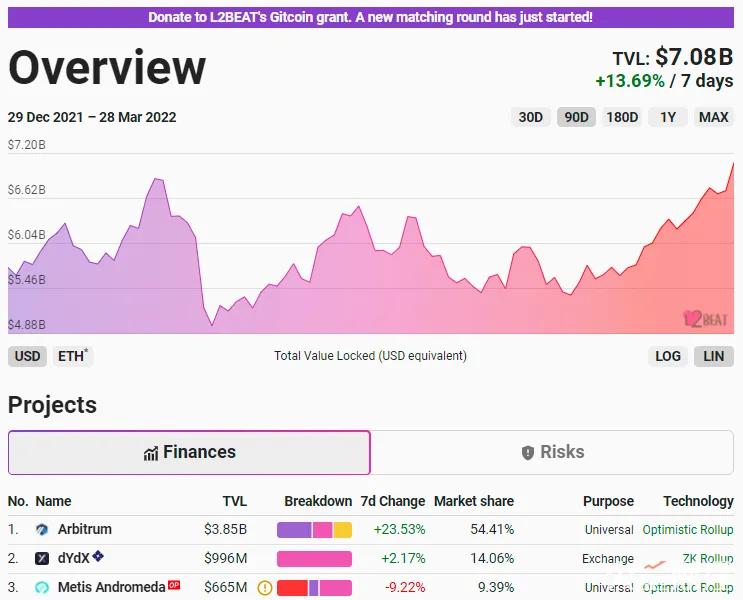Click the chart icon on the Finances tab
The height and width of the screenshot is (600, 743).
pyautogui.click(x=151, y=453)
